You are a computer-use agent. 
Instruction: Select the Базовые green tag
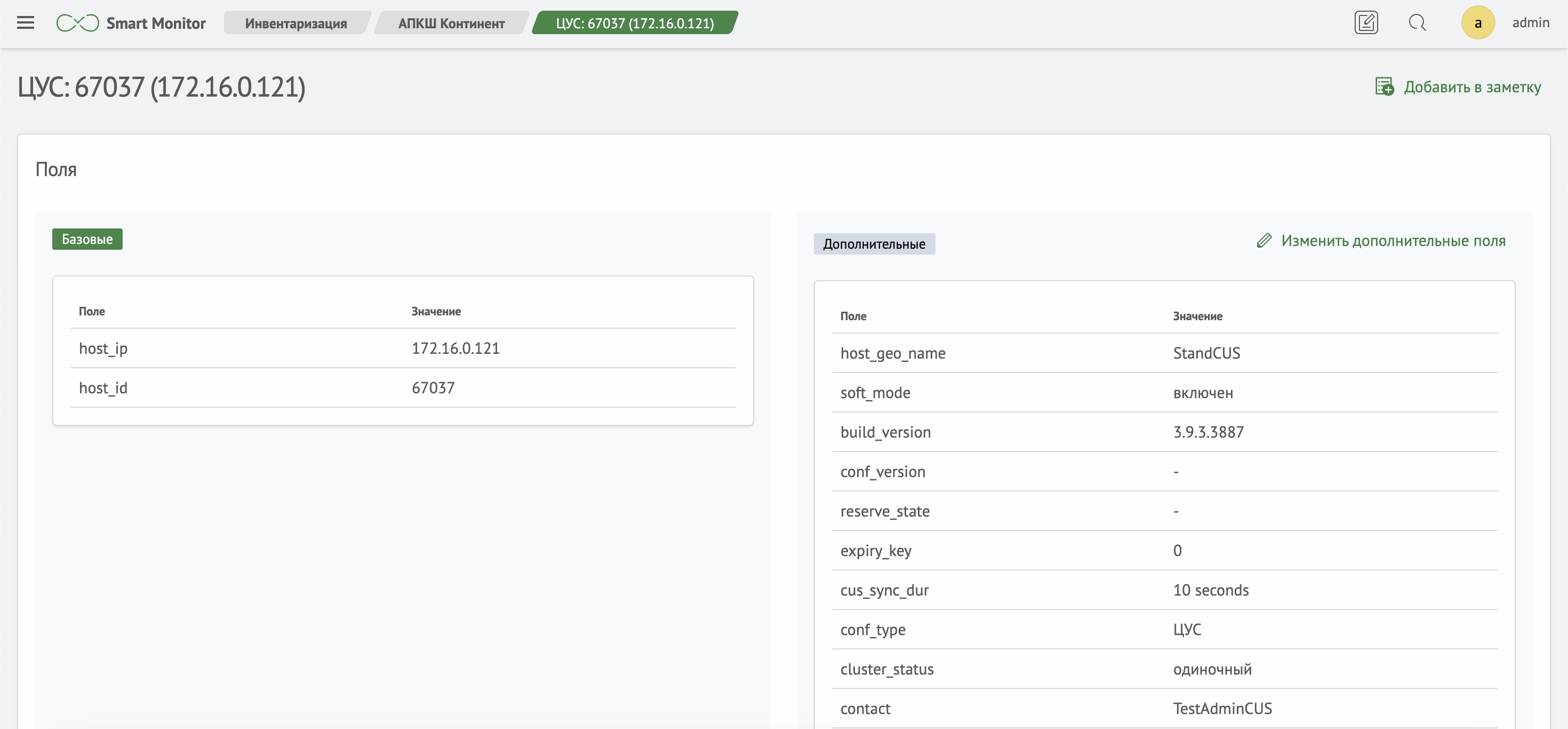(87, 239)
